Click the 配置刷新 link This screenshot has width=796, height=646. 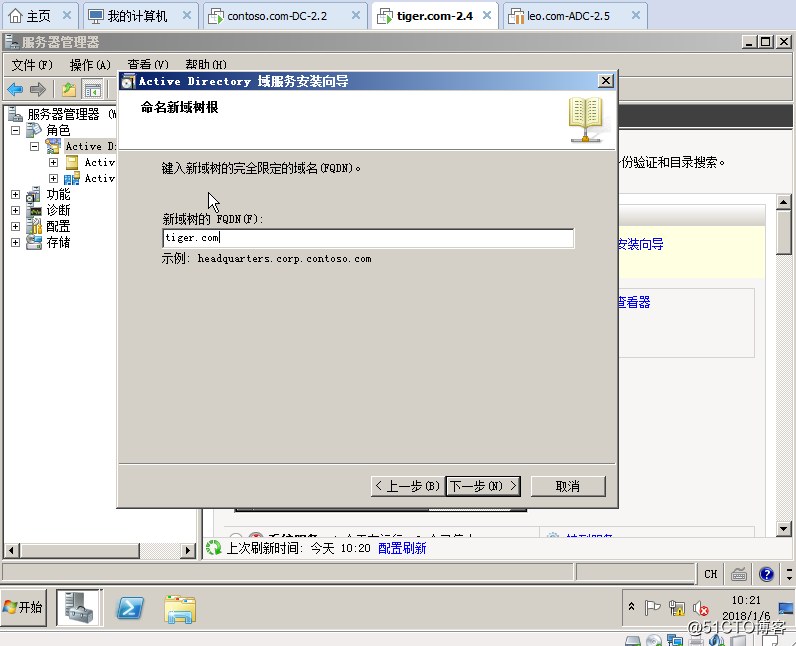(x=402, y=548)
